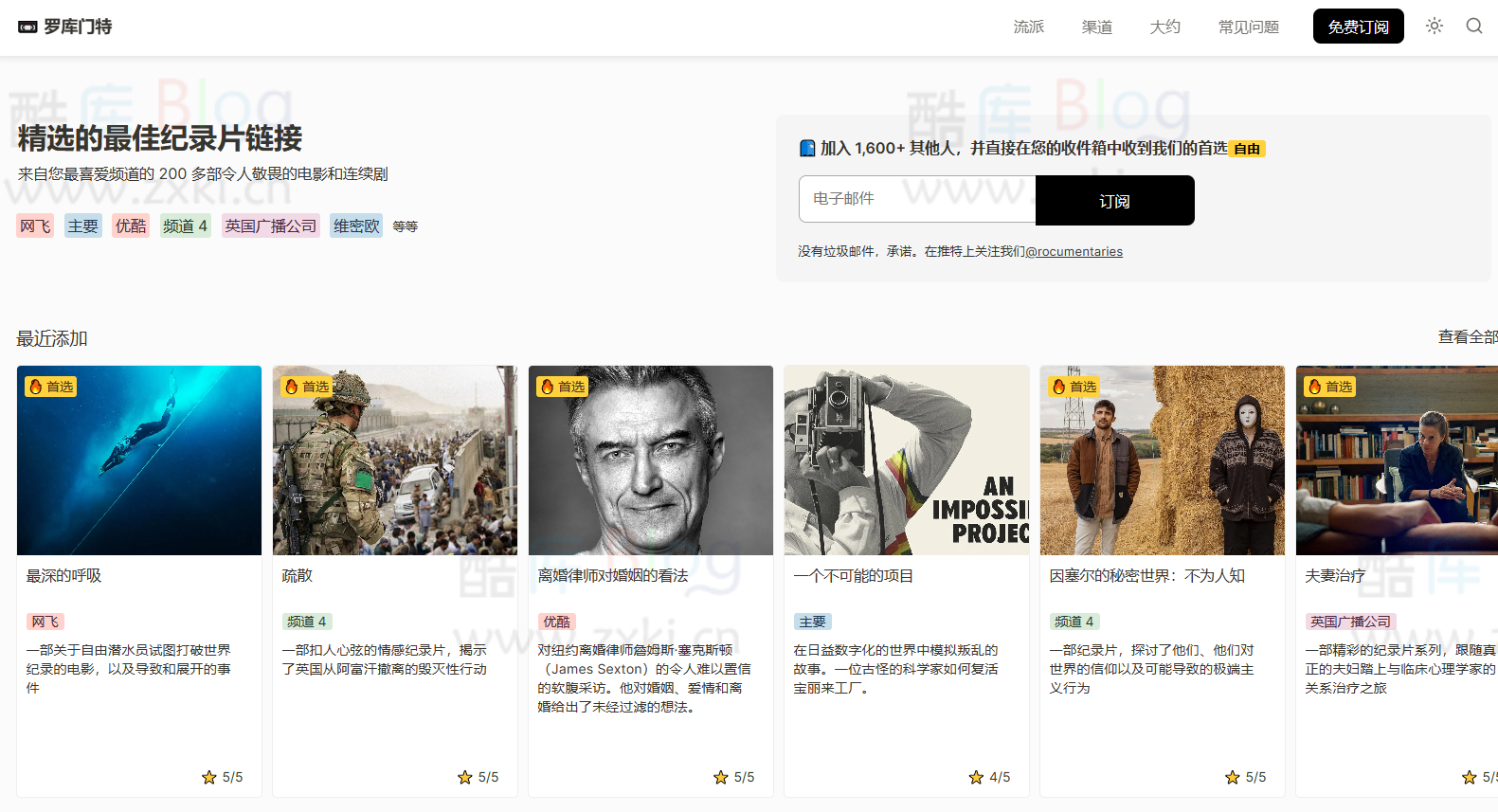Click the 首选 fire badge on 因塞尔 card
The image size is (1498, 812).
[x=1074, y=387]
